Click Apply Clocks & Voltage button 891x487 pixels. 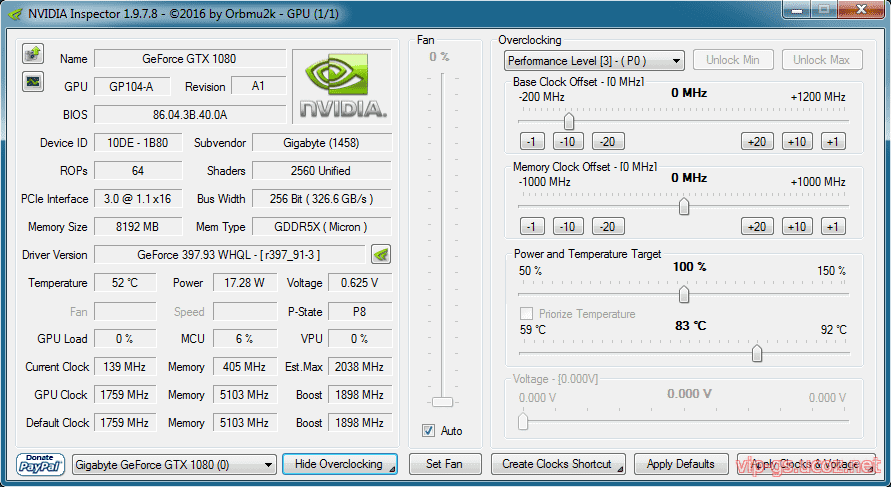tap(806, 464)
